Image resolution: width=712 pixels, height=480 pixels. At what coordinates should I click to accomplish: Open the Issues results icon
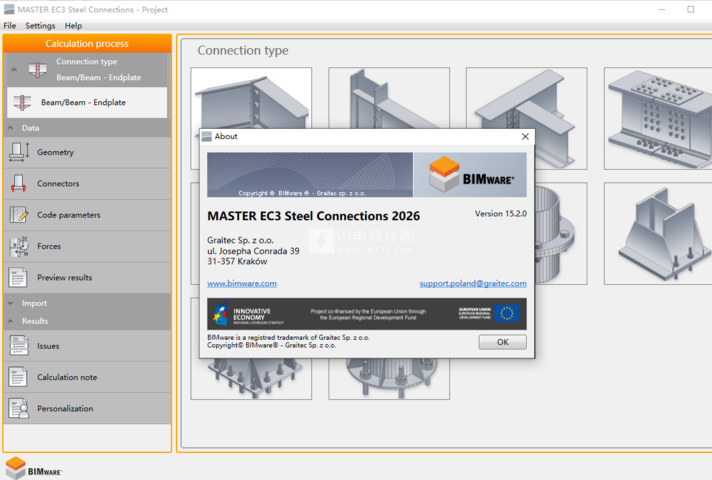point(19,346)
